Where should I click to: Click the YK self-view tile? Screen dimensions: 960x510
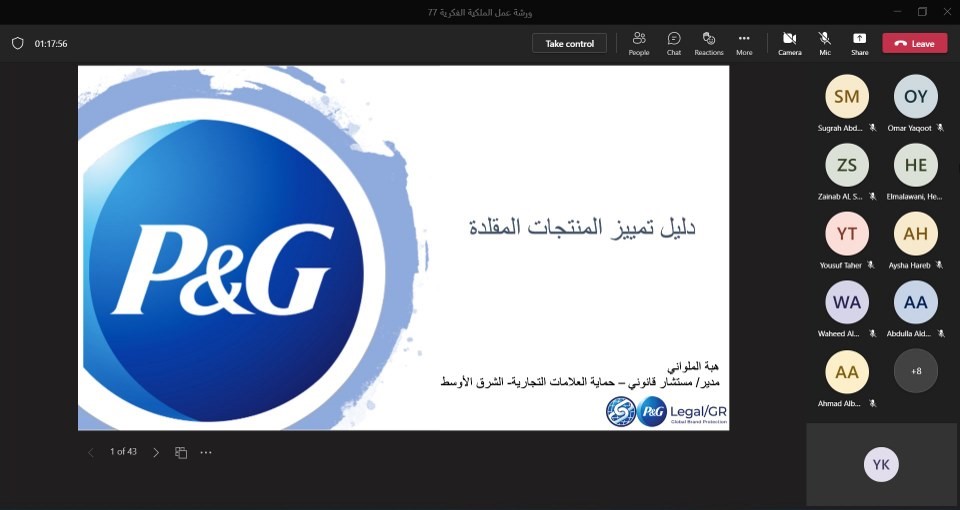881,465
